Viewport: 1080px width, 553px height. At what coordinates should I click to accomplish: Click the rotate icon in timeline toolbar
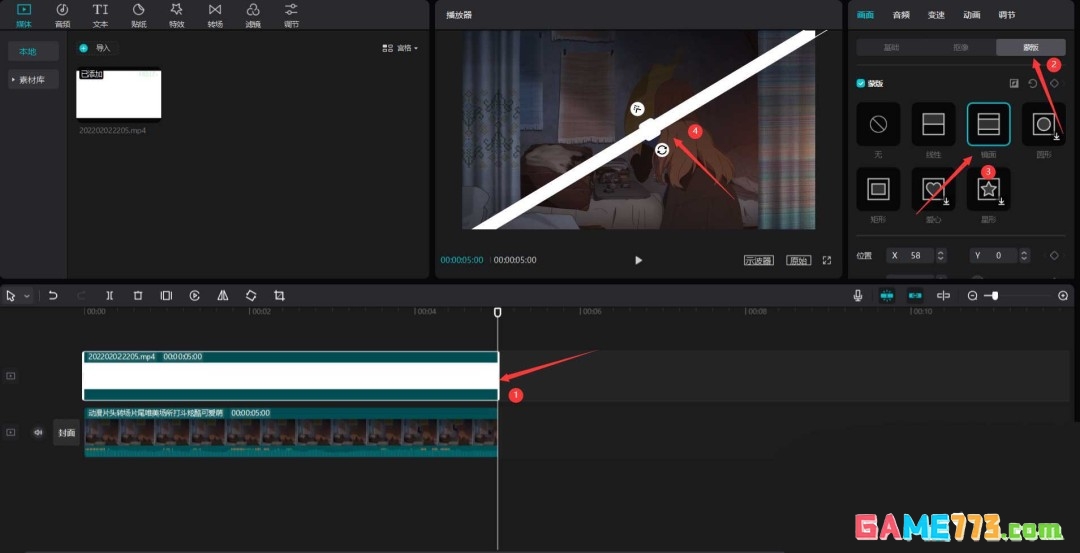pyautogui.click(x=251, y=295)
